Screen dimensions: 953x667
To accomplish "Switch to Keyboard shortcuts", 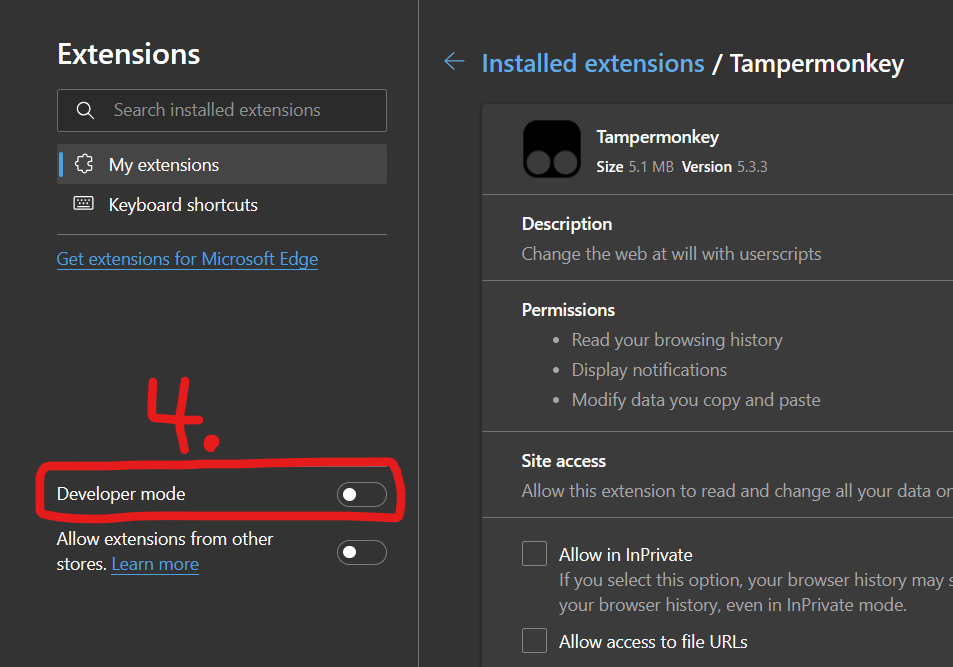I will (182, 203).
